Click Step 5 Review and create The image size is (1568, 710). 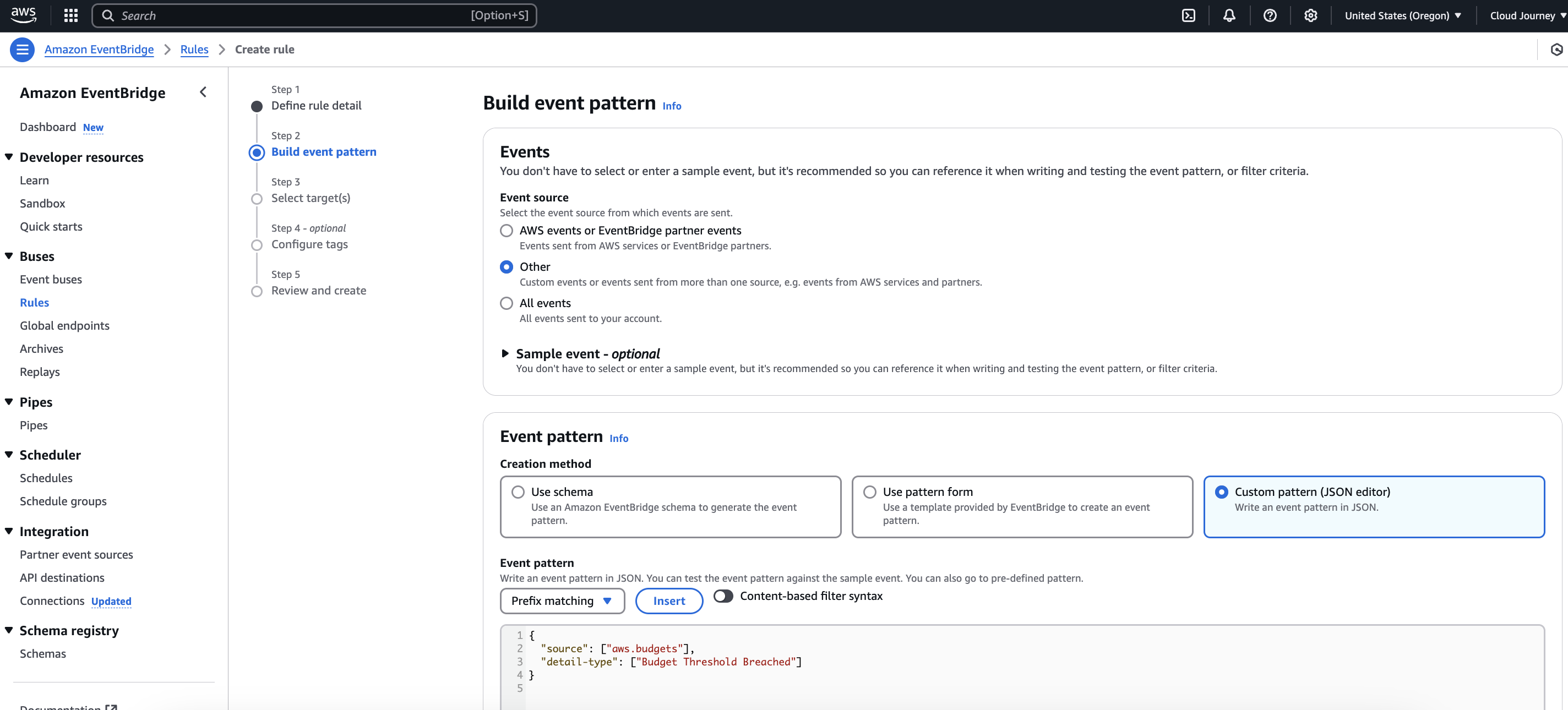[x=318, y=291]
